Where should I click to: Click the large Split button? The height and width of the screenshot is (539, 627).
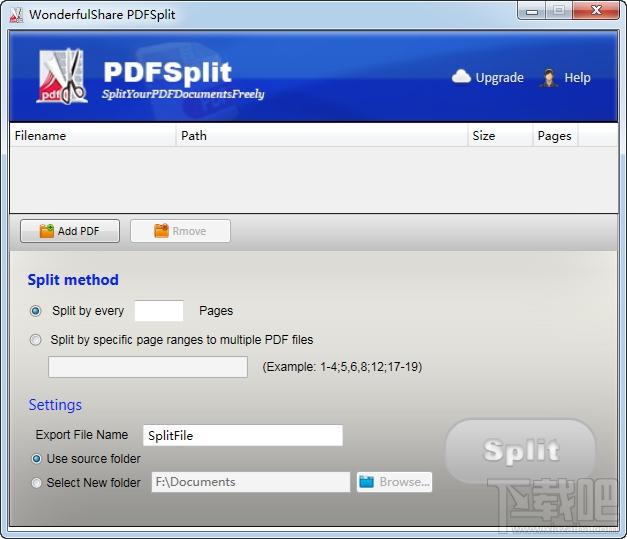pos(521,451)
